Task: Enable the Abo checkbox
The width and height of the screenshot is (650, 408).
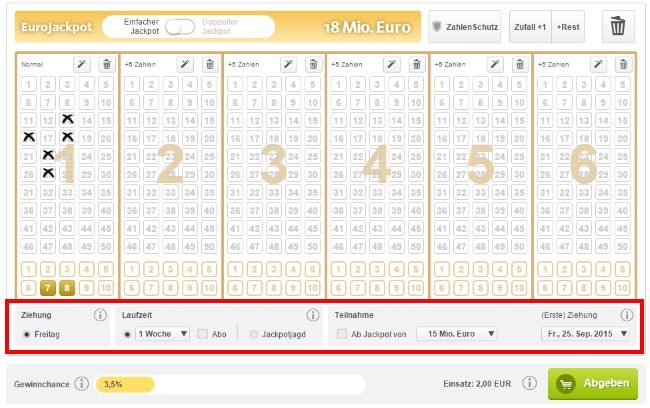Action: click(202, 334)
